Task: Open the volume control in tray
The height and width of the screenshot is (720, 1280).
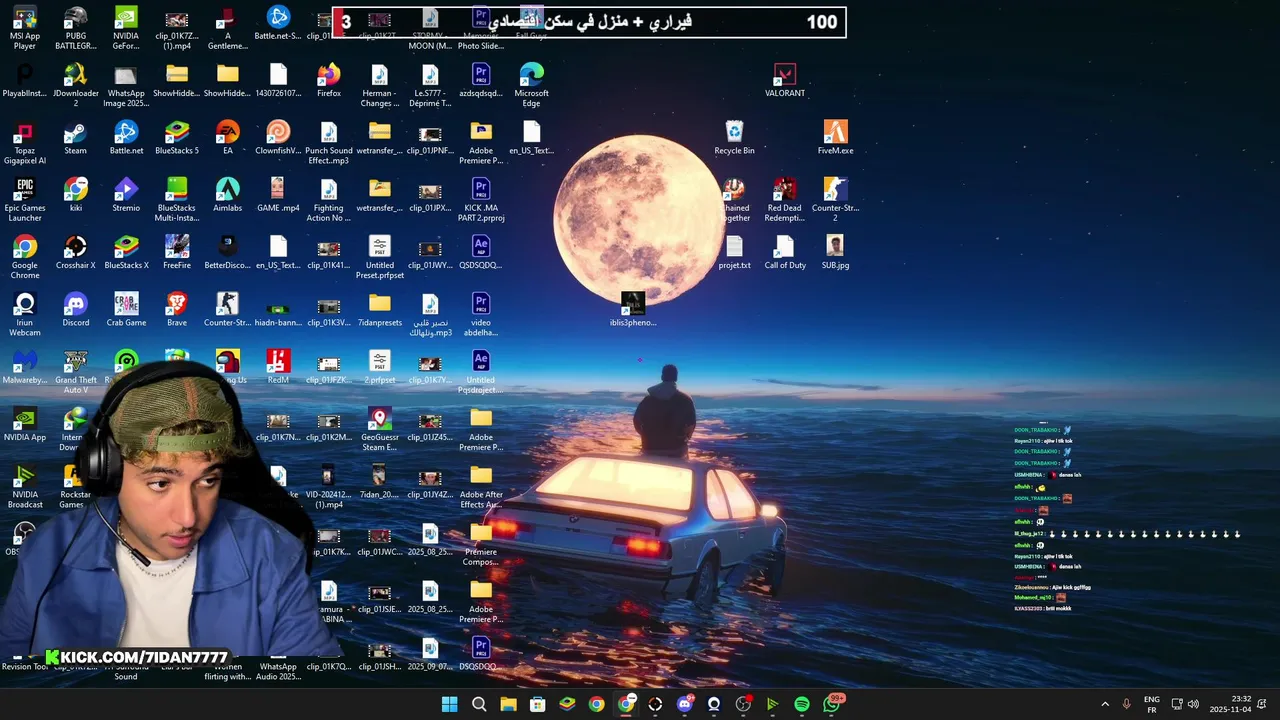Action: (x=1194, y=704)
